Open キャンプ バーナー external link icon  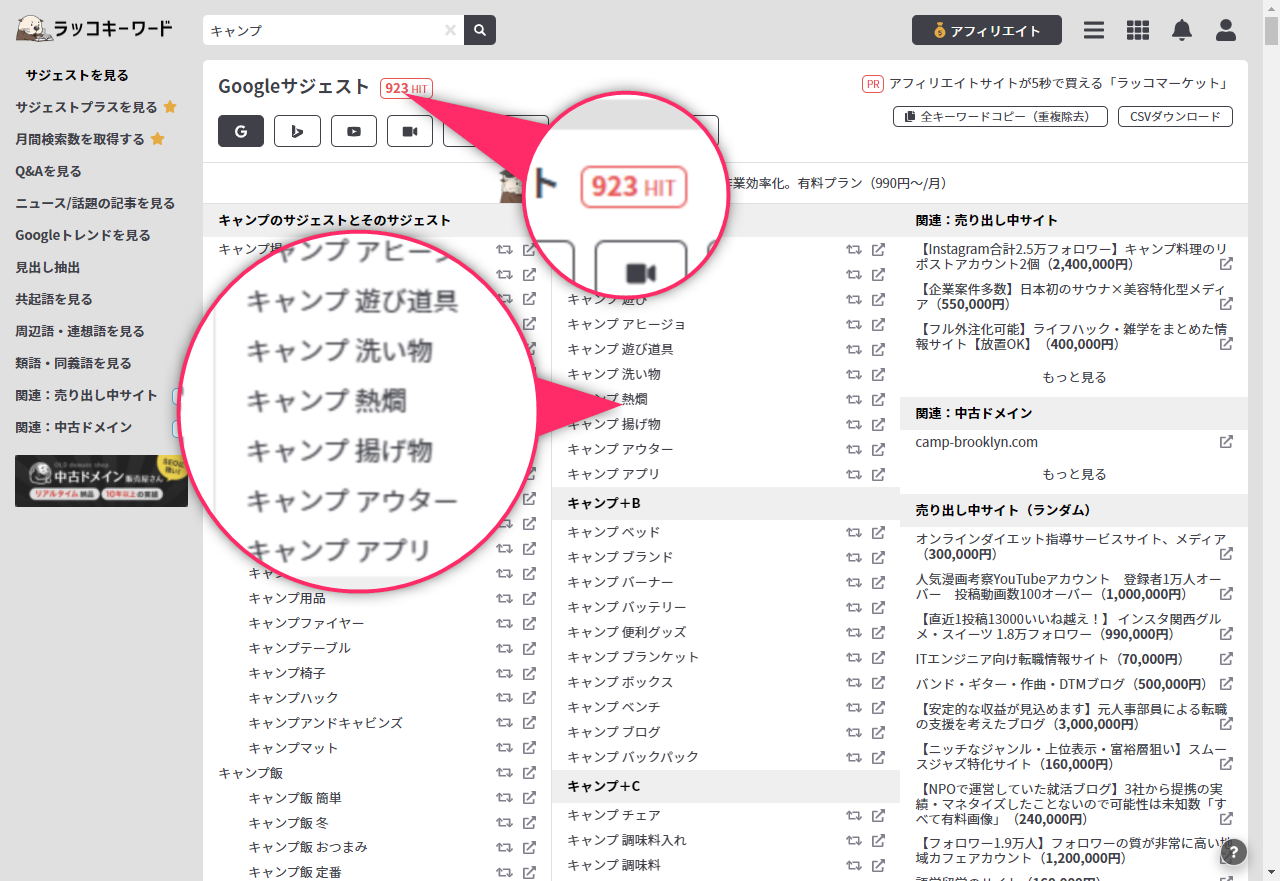pyautogui.click(x=878, y=582)
